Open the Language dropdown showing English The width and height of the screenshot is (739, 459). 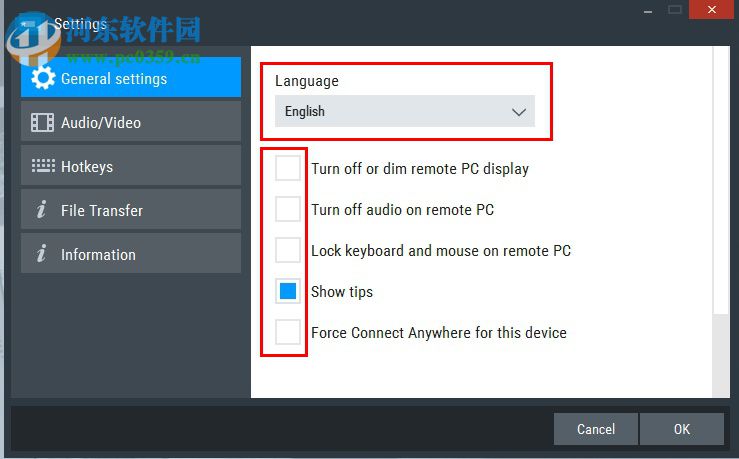click(404, 111)
